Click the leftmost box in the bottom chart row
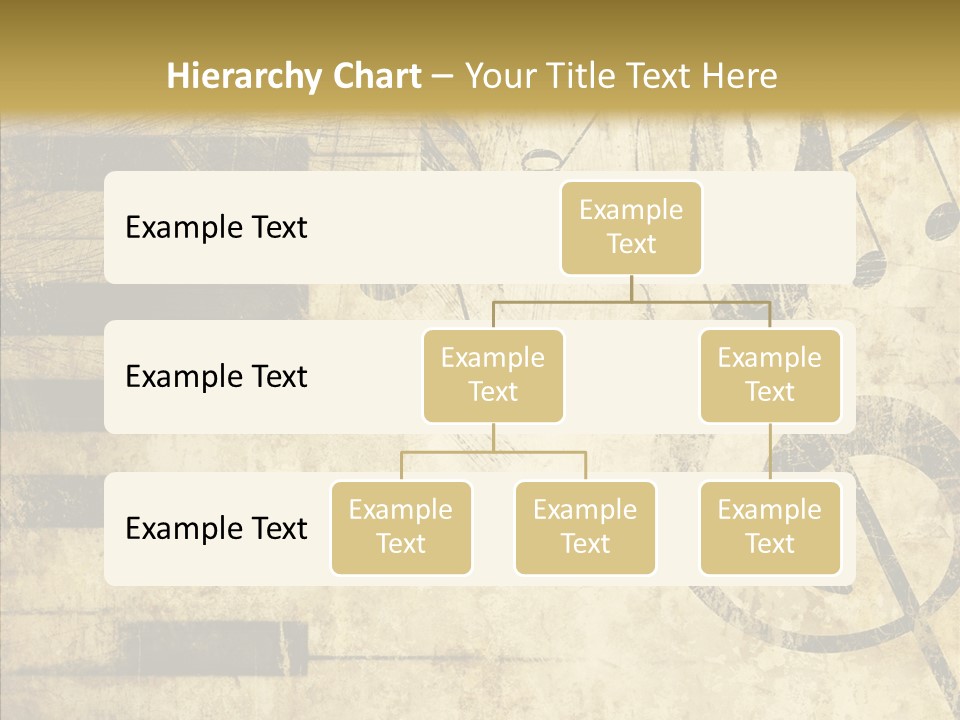 [401, 527]
